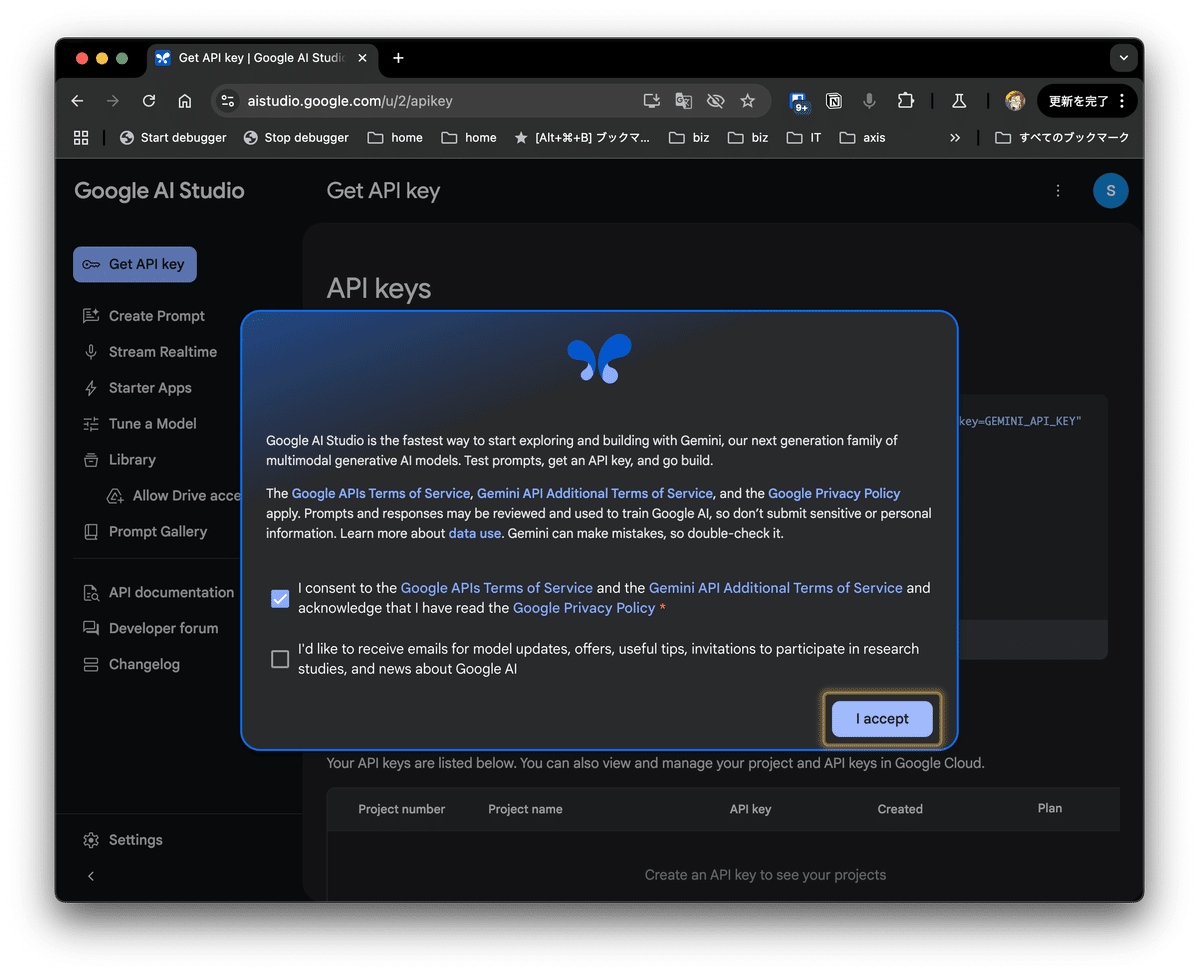Open the すべてのブックマーク folder

[x=1062, y=138]
